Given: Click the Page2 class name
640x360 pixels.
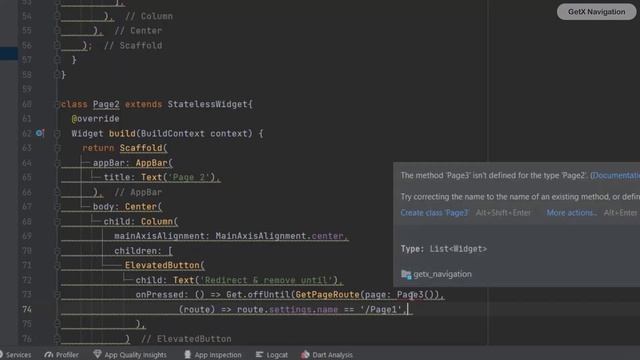Looking at the screenshot, I should pyautogui.click(x=106, y=104).
